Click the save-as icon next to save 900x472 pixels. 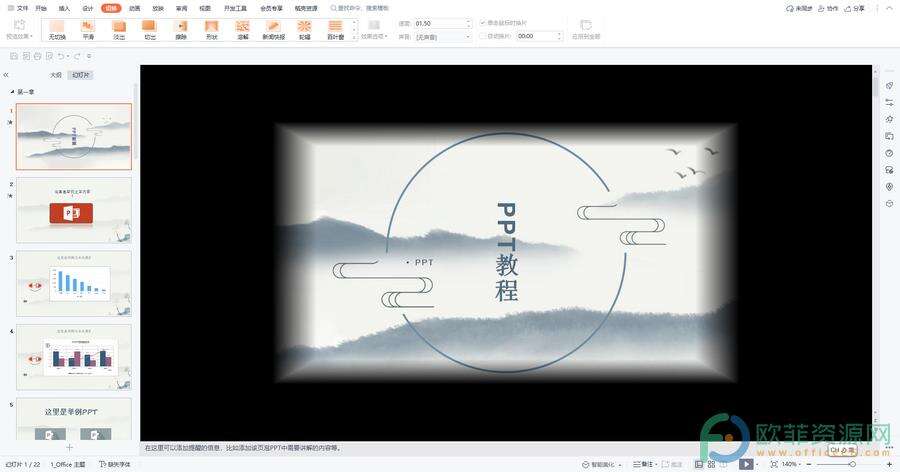[26, 56]
